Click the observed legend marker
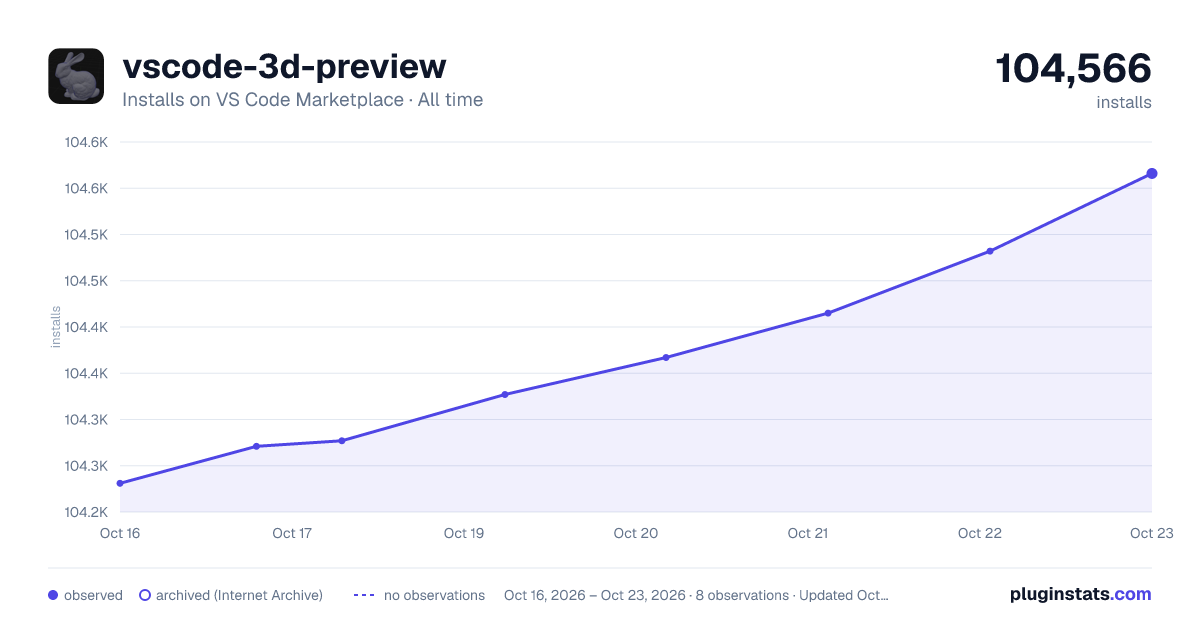The image size is (1200, 630). (53, 595)
